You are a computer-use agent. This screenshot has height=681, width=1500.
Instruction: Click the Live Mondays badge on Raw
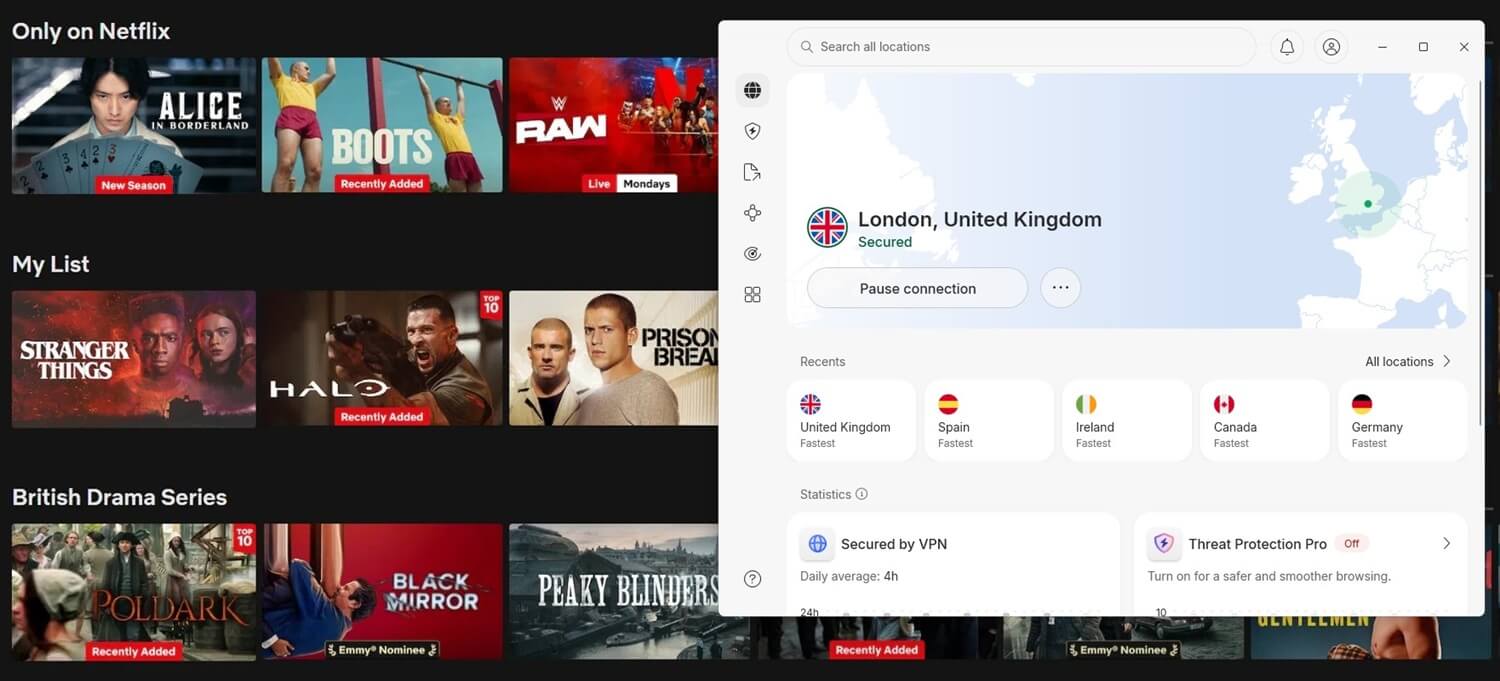629,184
